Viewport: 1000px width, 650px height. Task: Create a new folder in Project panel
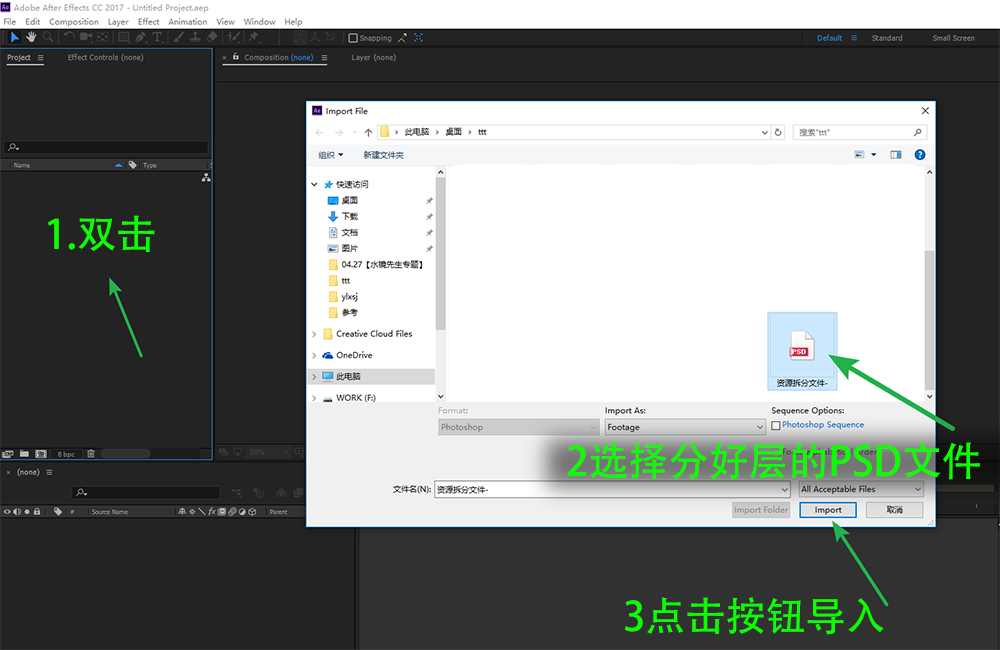(x=24, y=454)
